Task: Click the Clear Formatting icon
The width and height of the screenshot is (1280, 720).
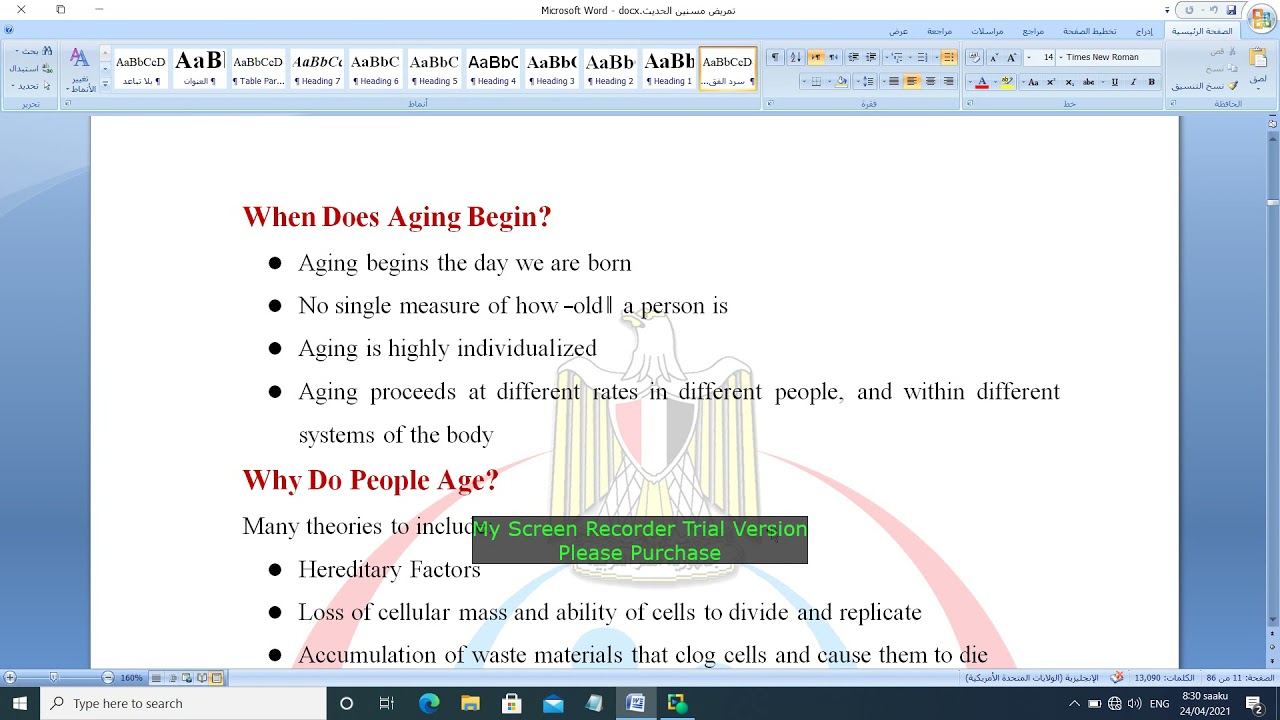Action: [974, 57]
